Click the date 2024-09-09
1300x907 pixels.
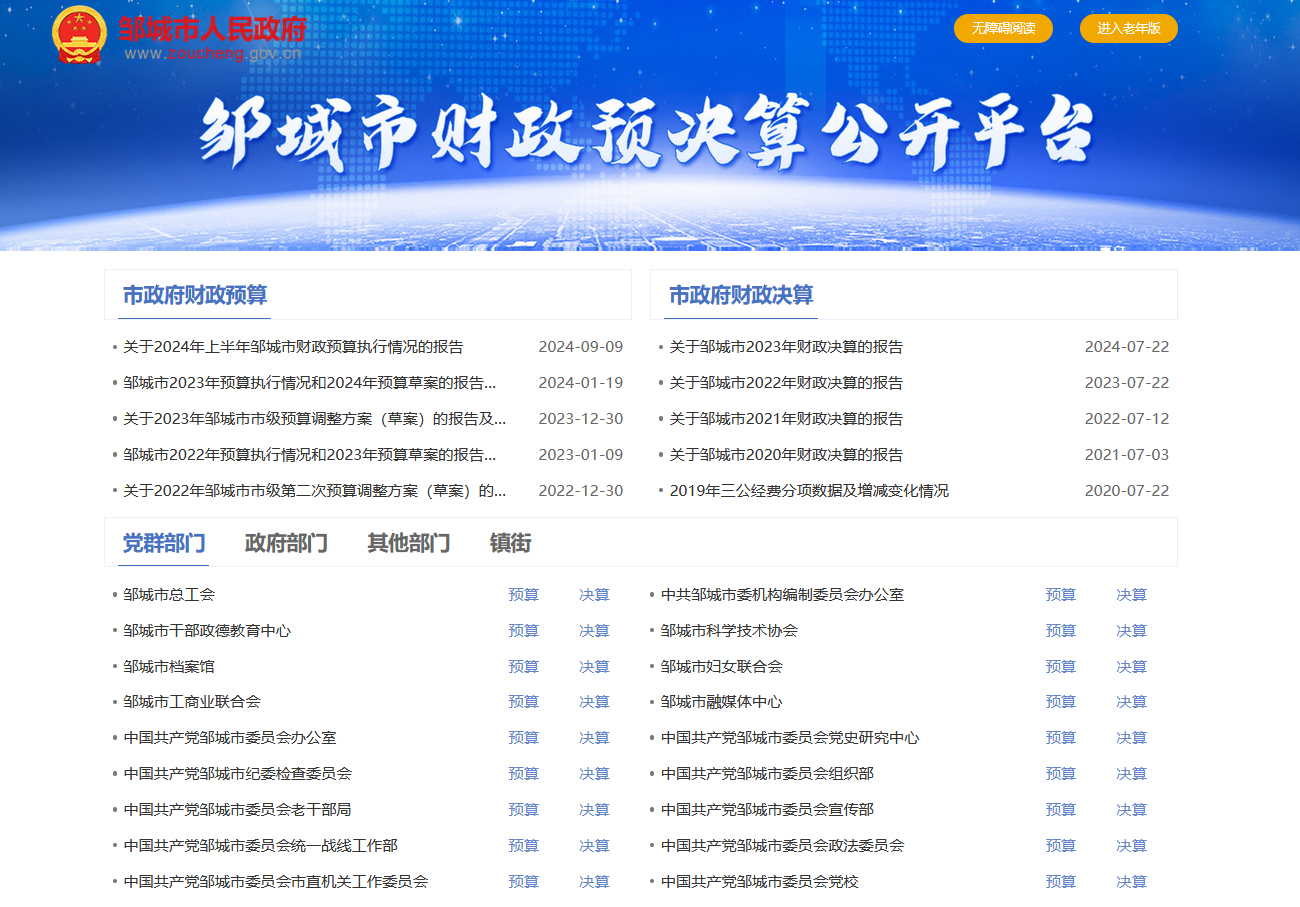(x=581, y=347)
